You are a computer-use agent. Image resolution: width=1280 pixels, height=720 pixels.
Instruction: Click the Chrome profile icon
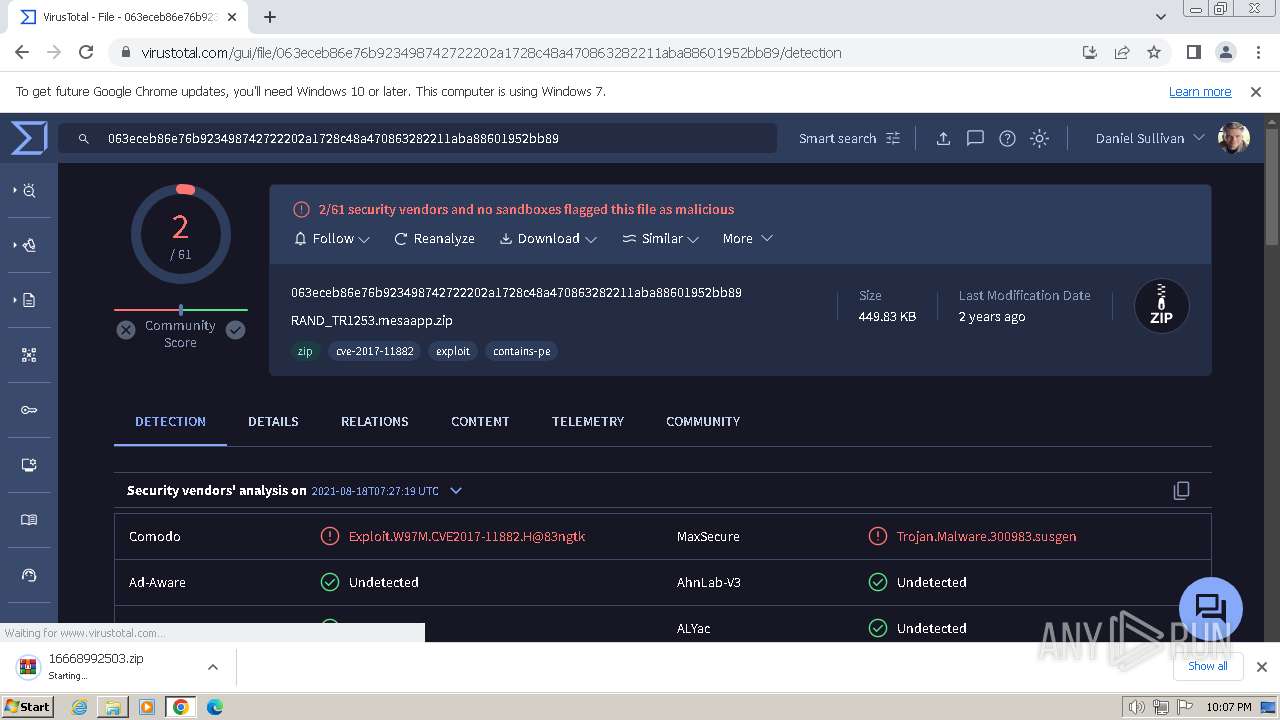point(1225,52)
